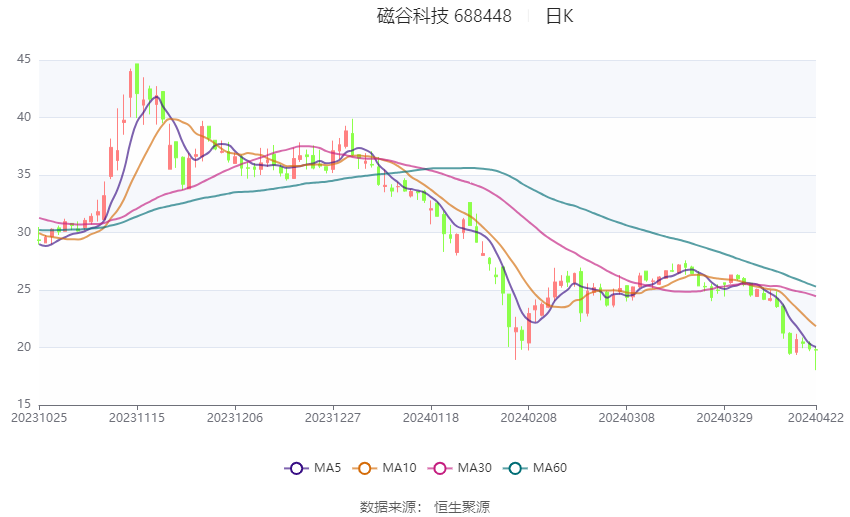Hide the MA60 line via its label

550,468
